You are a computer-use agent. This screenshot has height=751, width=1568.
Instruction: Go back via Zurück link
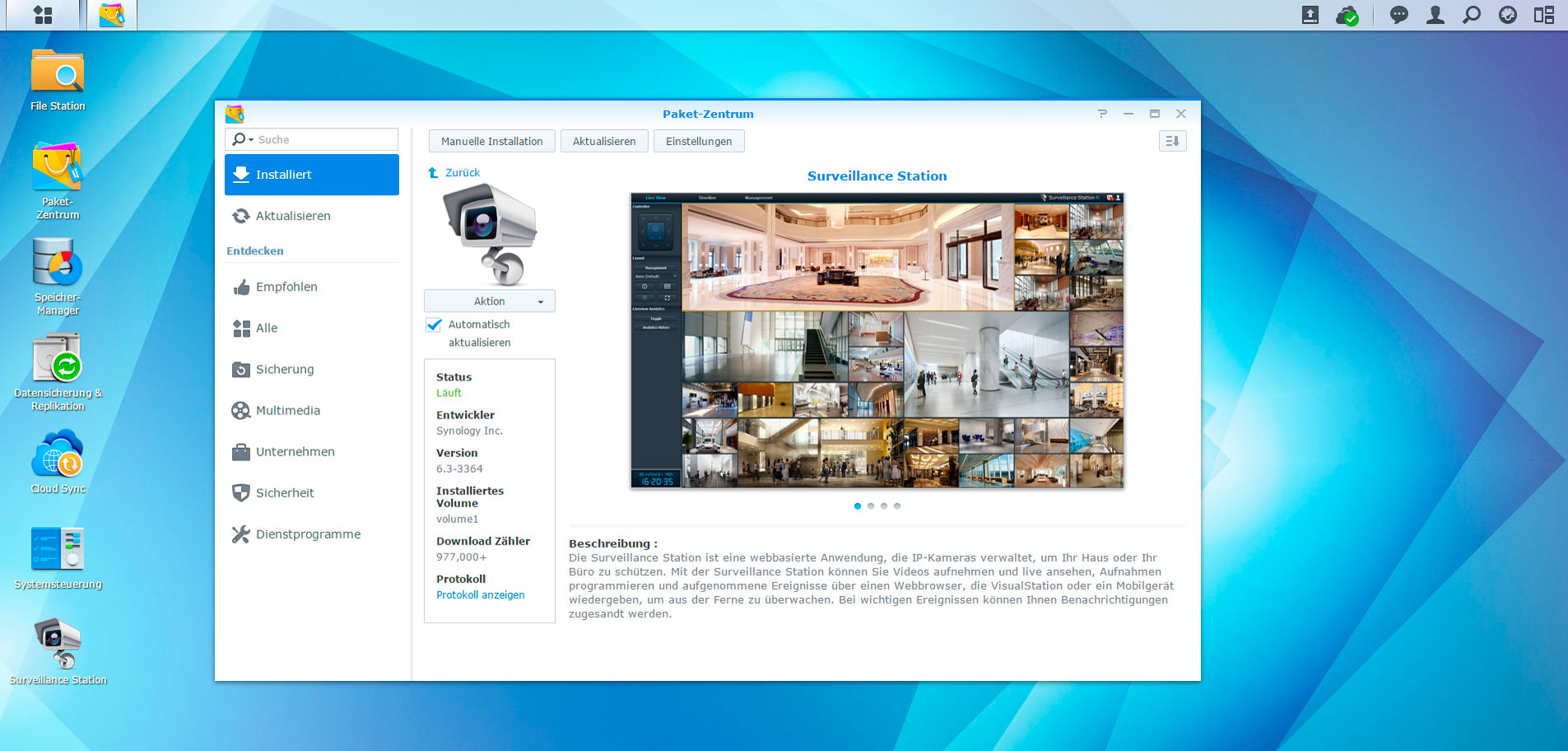(x=454, y=172)
